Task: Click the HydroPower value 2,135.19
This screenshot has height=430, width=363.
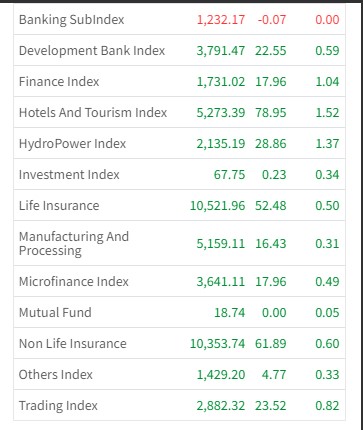Action: [221, 144]
